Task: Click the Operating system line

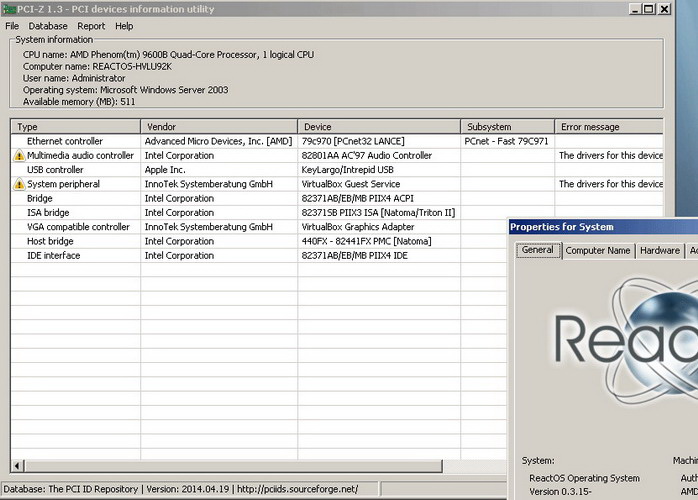Action: [126, 90]
